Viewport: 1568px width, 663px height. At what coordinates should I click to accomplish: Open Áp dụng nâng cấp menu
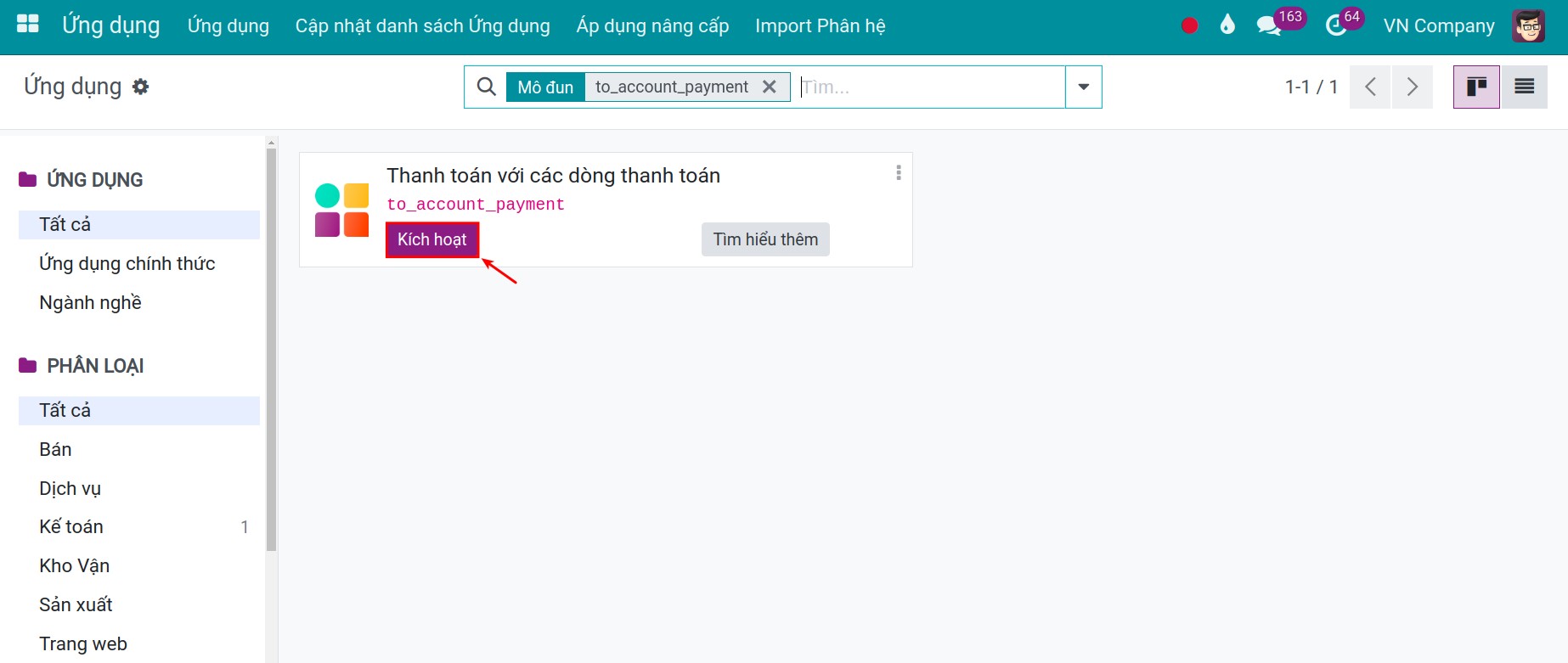(652, 26)
